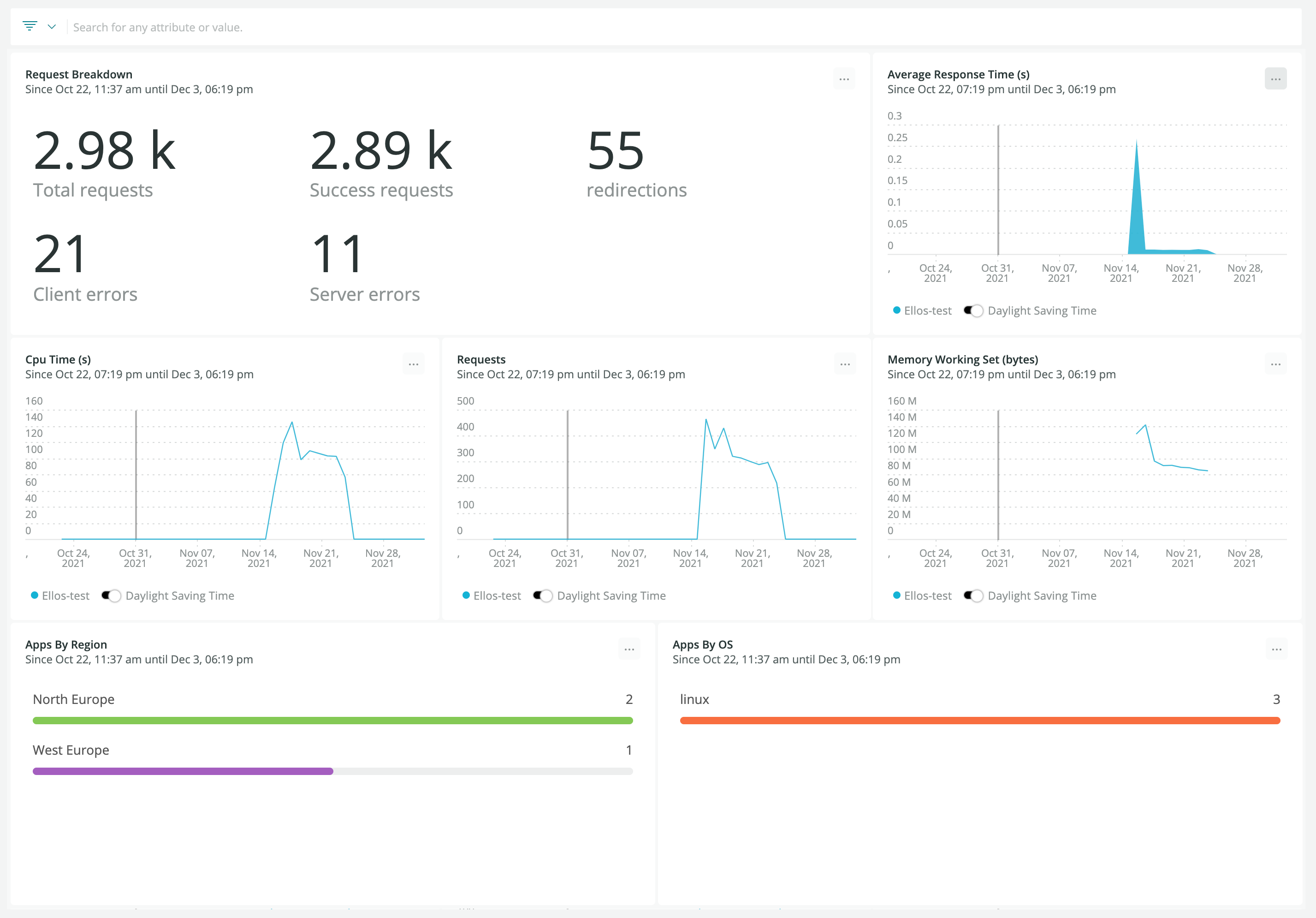The width and height of the screenshot is (1316, 918).
Task: Click the filter icon in search bar
Action: [30, 26]
